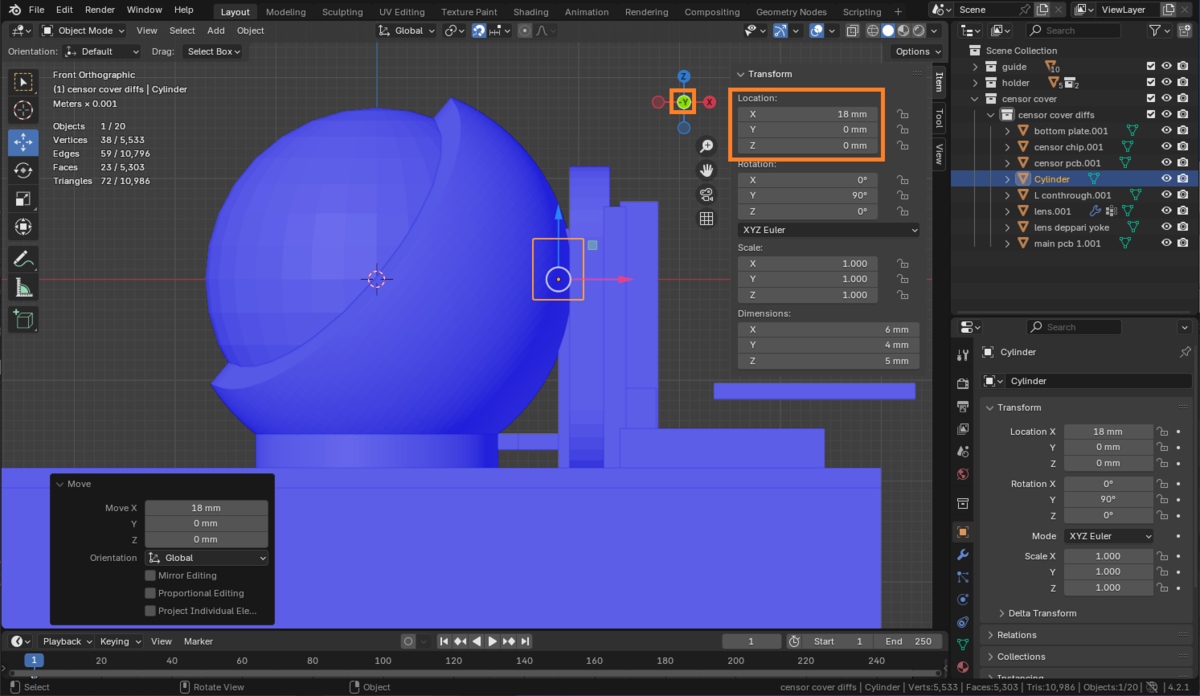Click the current frame marker on timeline

coord(34,660)
